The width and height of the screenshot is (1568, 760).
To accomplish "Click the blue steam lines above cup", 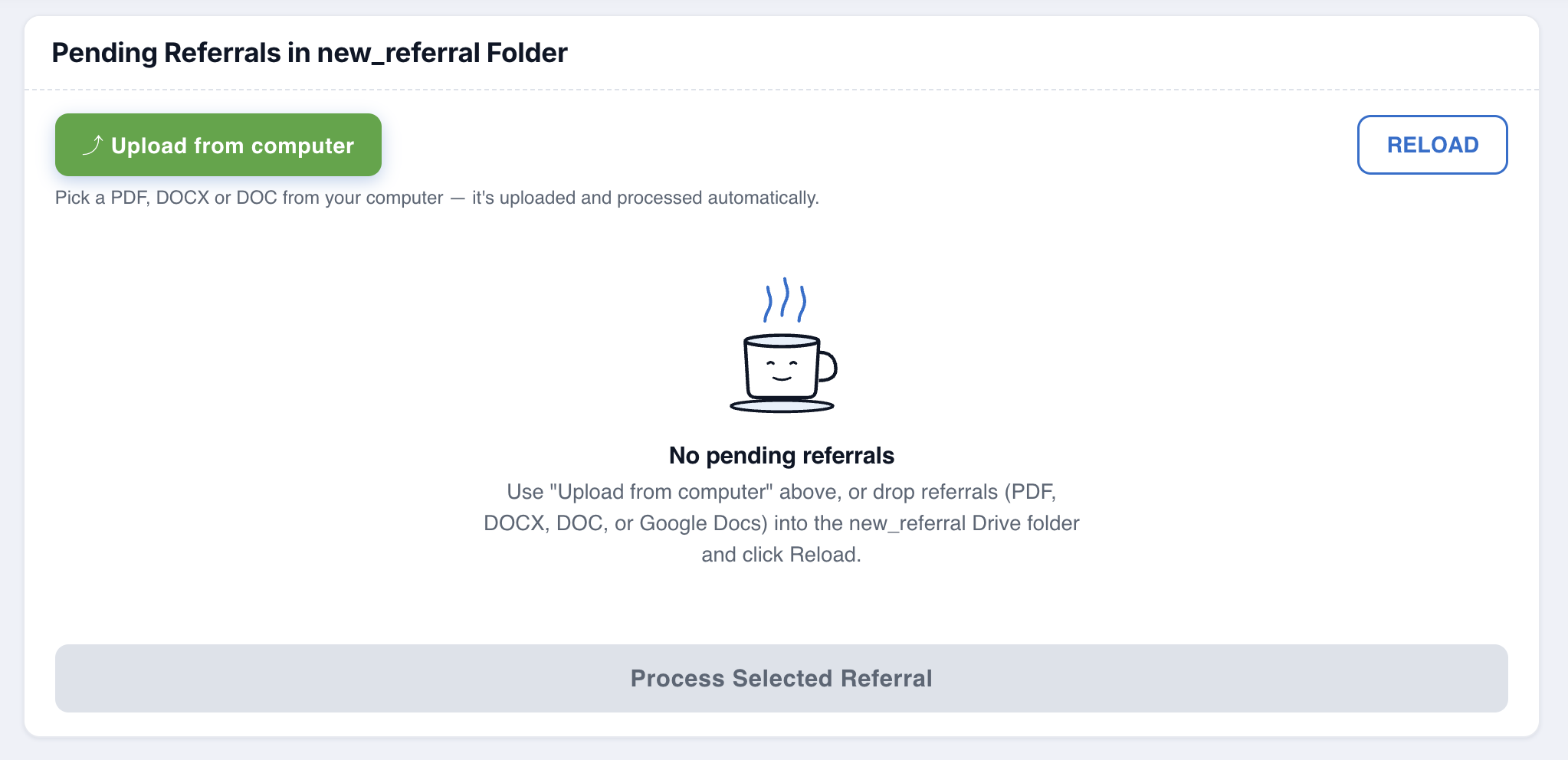I will point(785,300).
